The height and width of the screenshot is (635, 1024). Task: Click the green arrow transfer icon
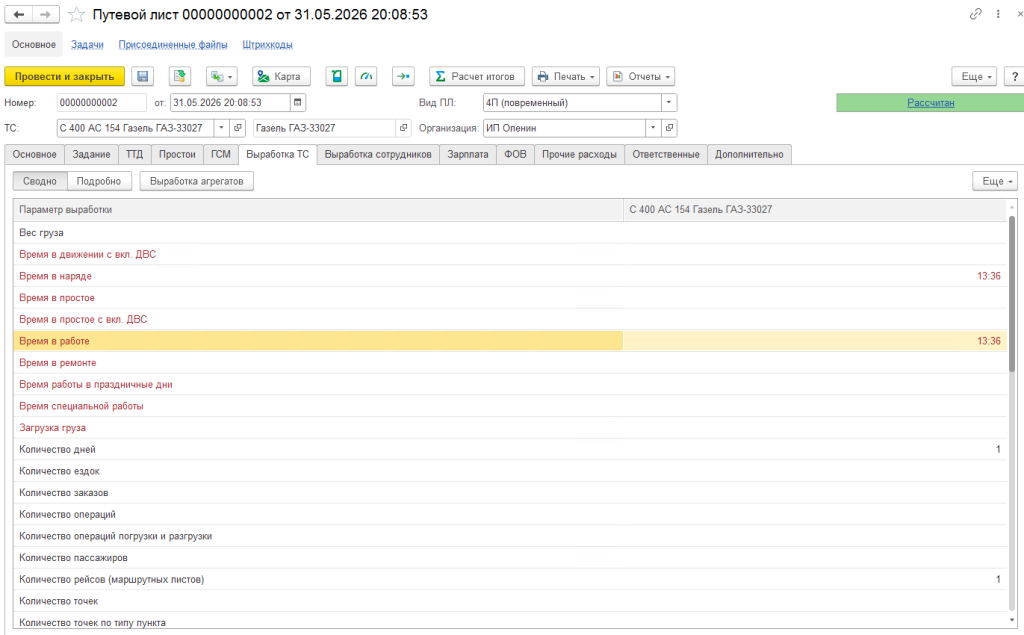404,76
